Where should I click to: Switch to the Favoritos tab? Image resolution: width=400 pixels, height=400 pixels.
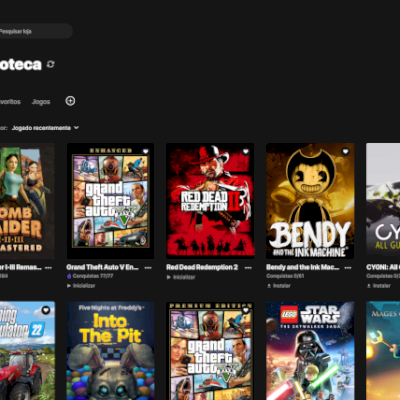point(10,102)
